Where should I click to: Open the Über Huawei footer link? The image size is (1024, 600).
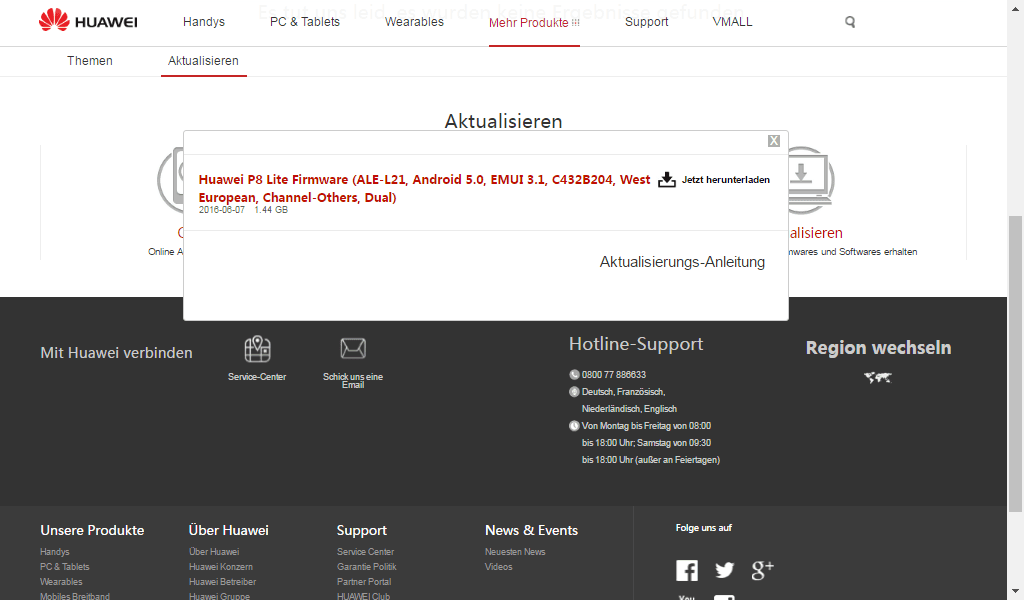[214, 552]
